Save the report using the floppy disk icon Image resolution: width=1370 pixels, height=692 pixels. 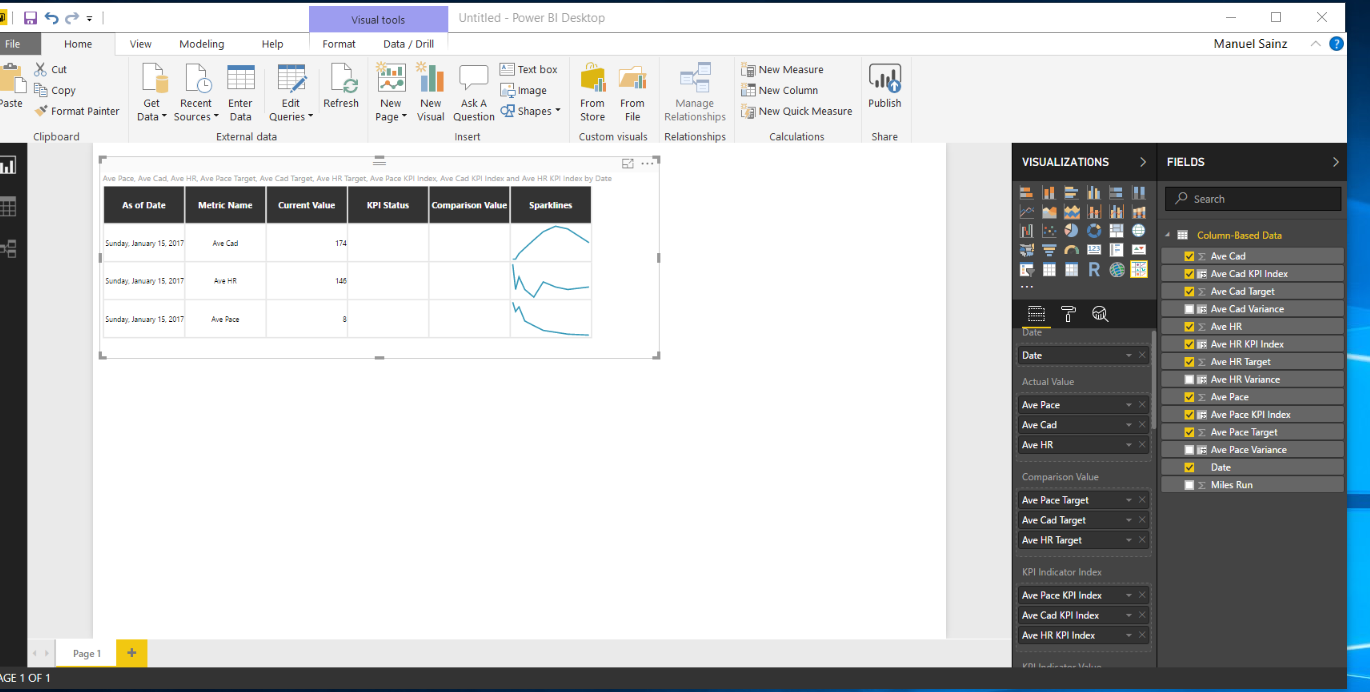30,18
